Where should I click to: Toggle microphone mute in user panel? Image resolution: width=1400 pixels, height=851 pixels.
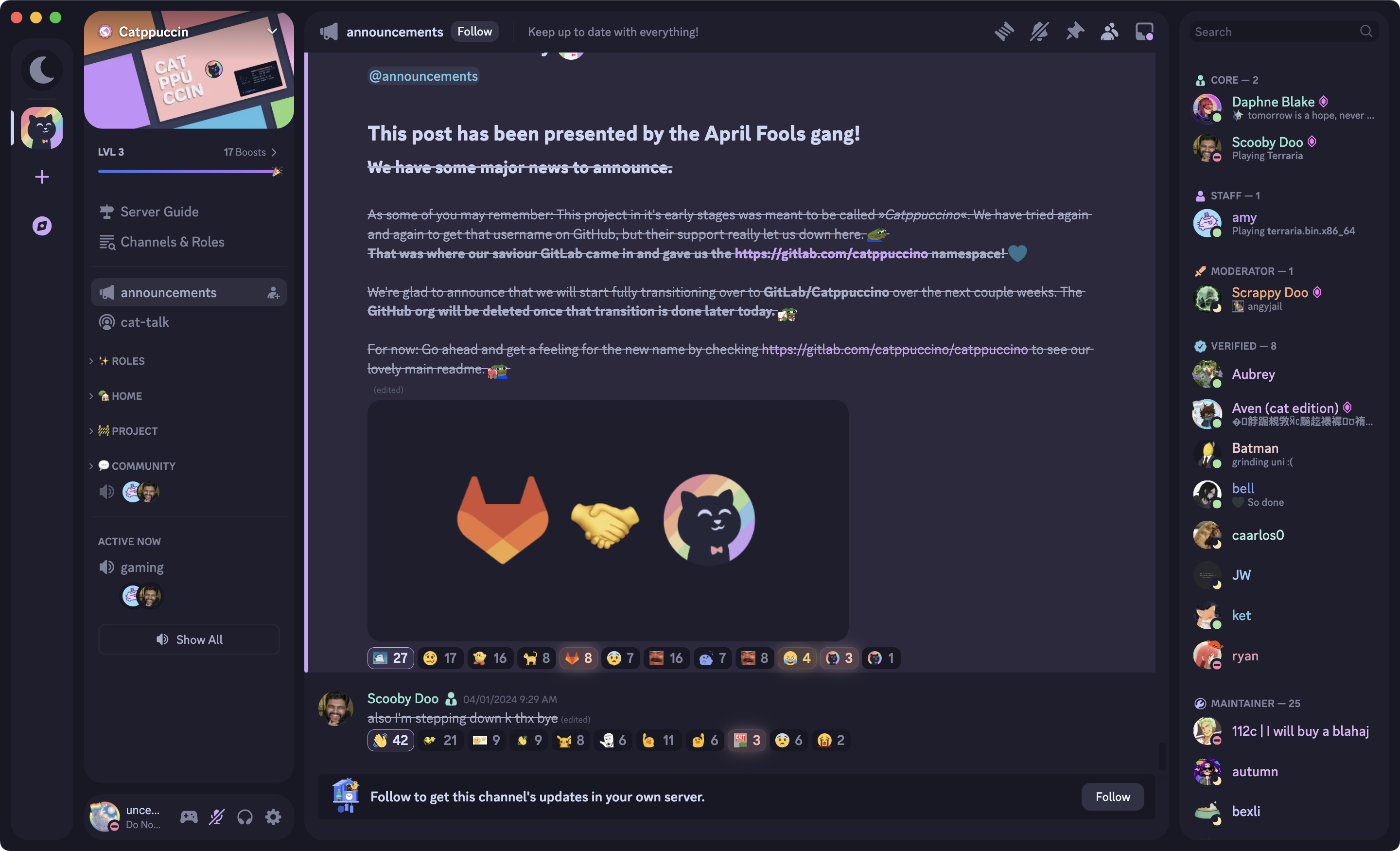[216, 817]
